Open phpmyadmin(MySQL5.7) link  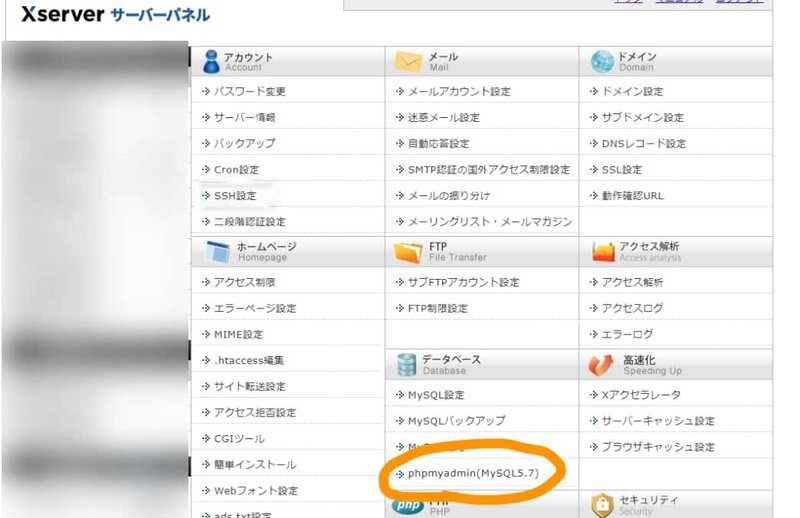click(473, 474)
